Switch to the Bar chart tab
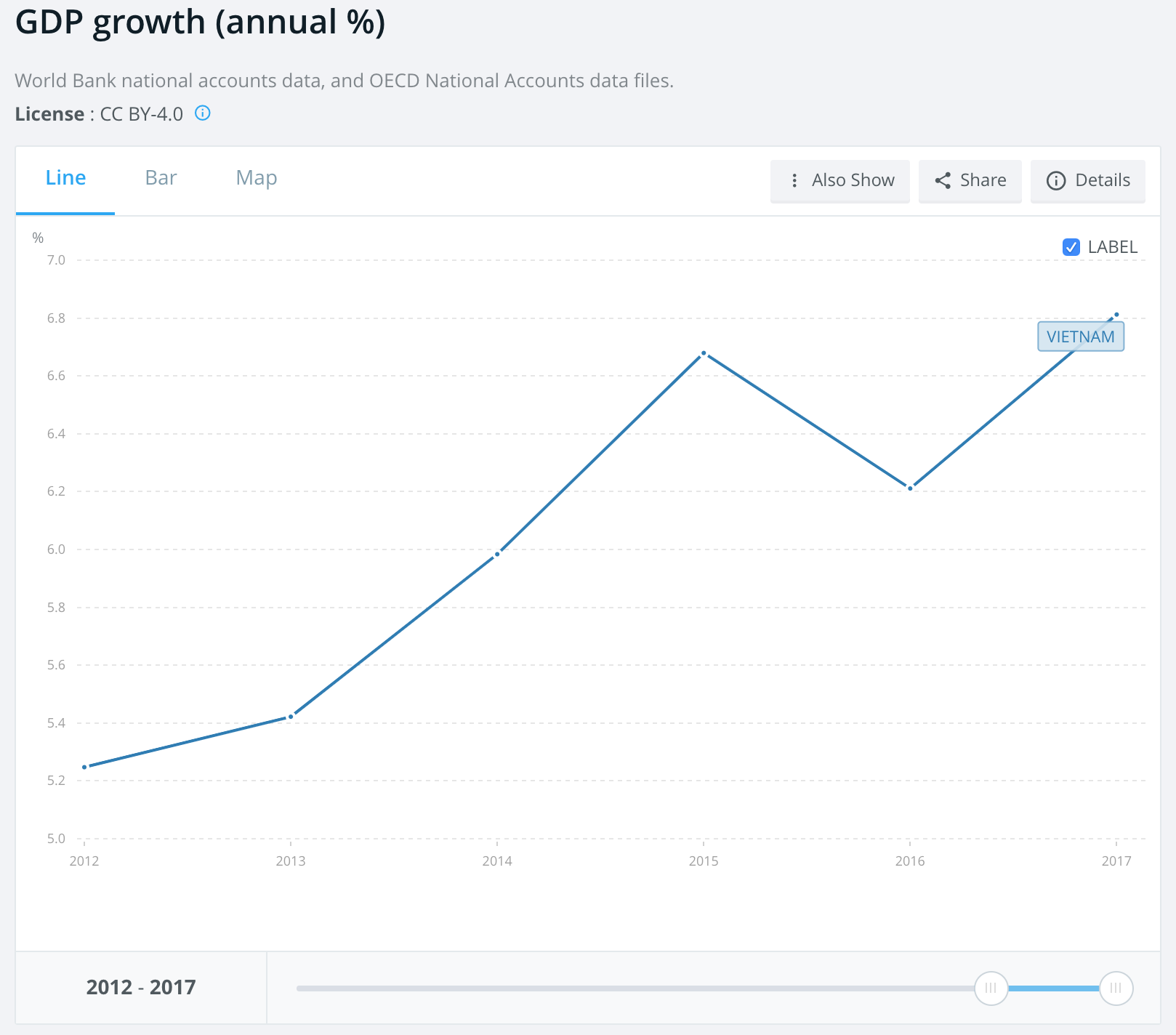Viewport: 1176px width, 1035px height. click(161, 178)
